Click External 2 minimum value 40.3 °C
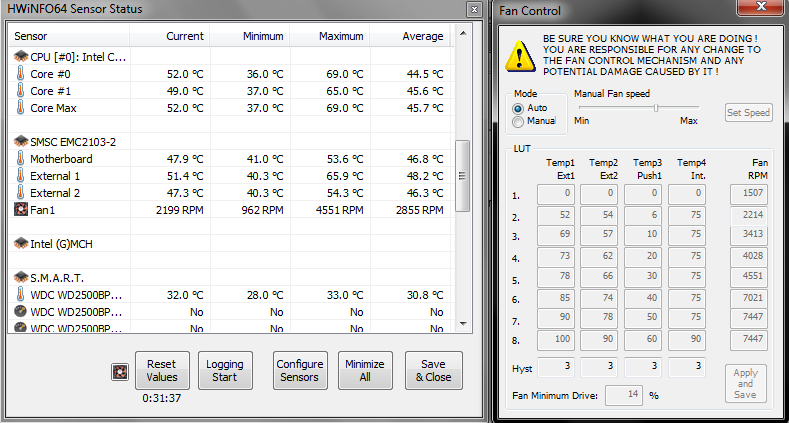The width and height of the screenshot is (789, 423). coord(265,193)
